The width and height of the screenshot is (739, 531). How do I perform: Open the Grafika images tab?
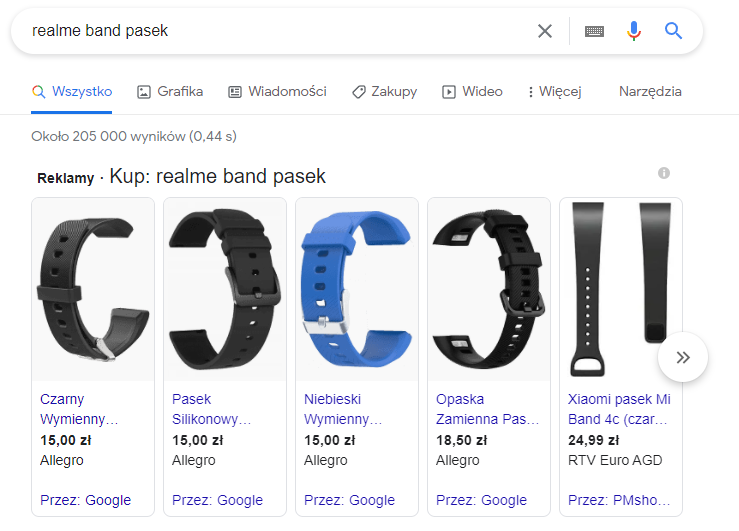[170, 91]
